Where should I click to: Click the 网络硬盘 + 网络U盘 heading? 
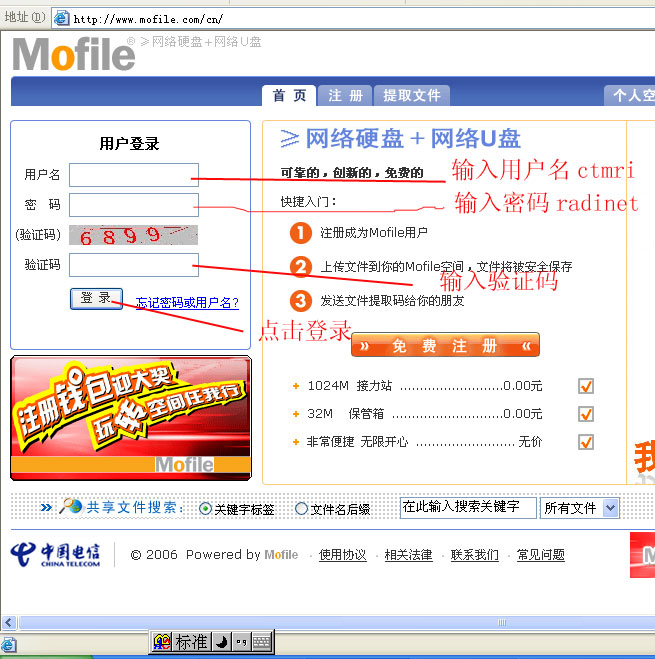click(401, 138)
